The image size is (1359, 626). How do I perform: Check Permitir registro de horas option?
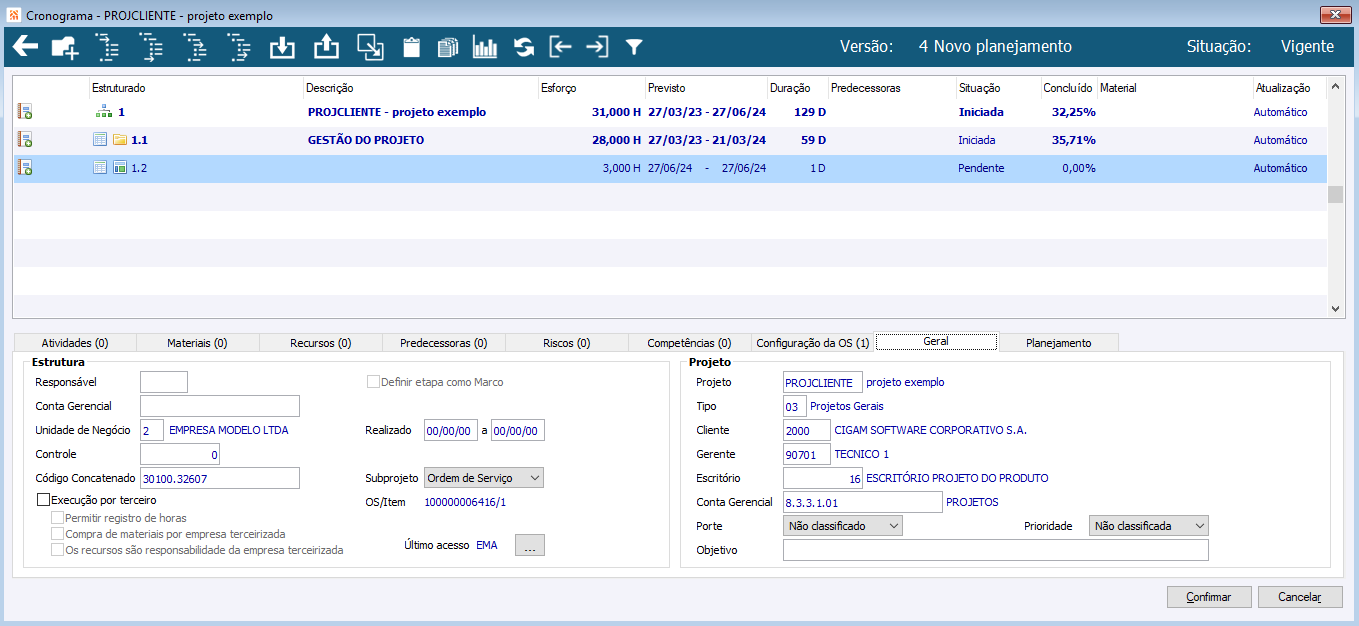click(57, 518)
